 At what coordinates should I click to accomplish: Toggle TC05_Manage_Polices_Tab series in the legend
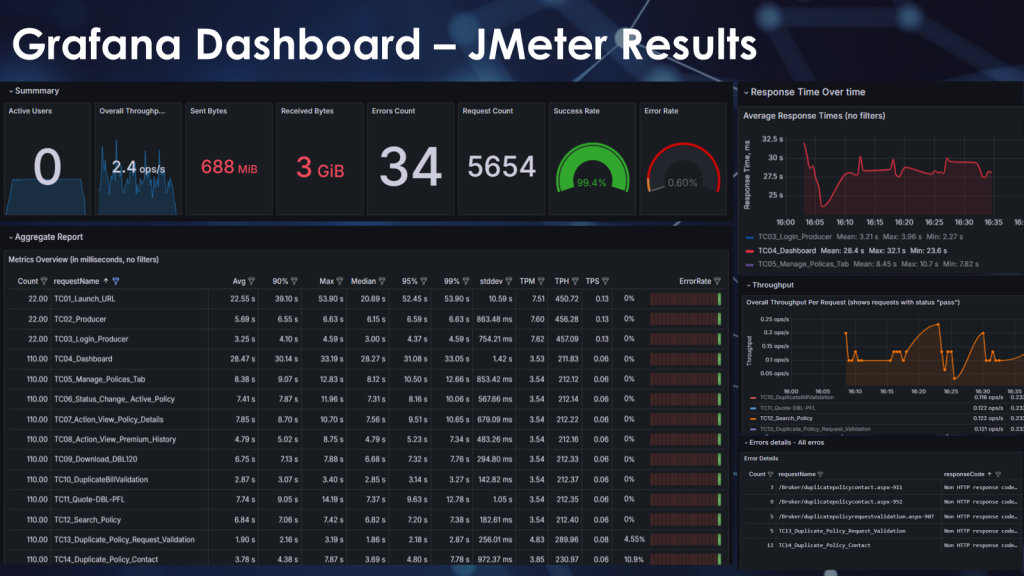(803, 264)
